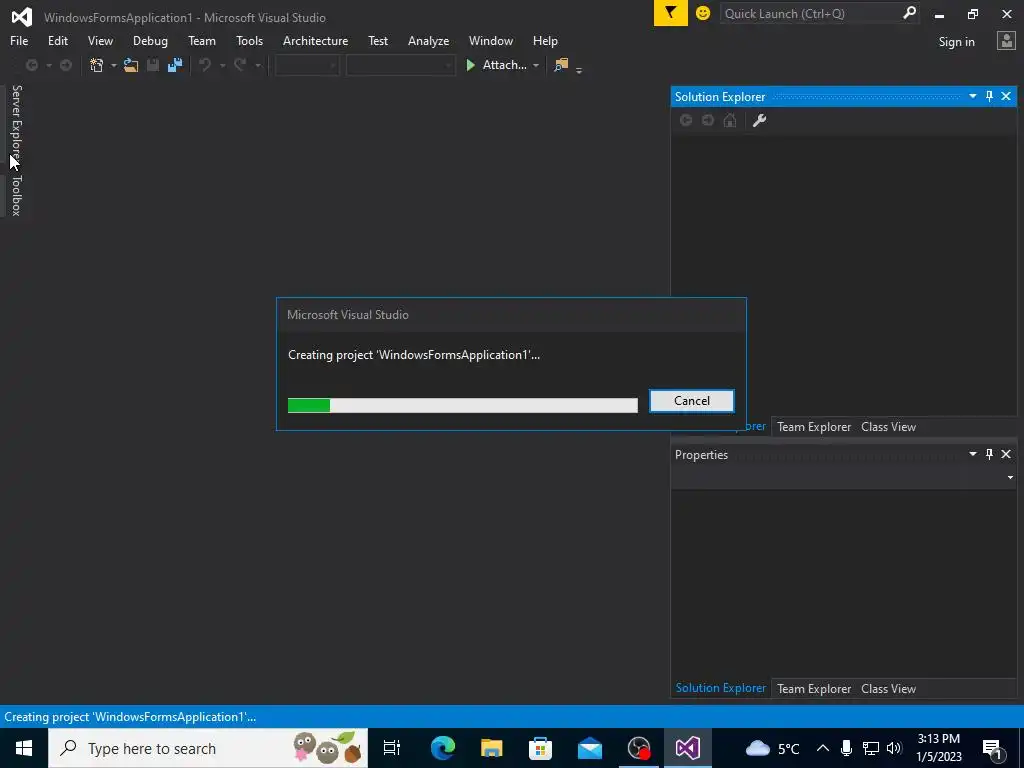Cancel the project creation dialog
This screenshot has width=1024, height=768.
click(692, 401)
